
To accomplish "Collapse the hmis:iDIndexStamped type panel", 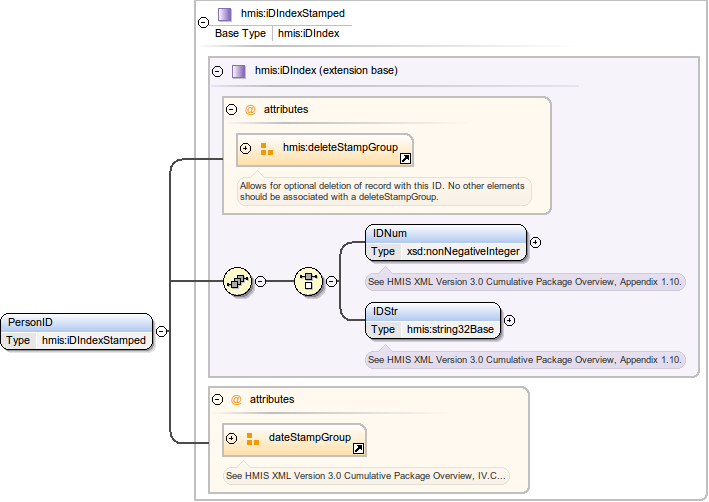I will [204, 22].
